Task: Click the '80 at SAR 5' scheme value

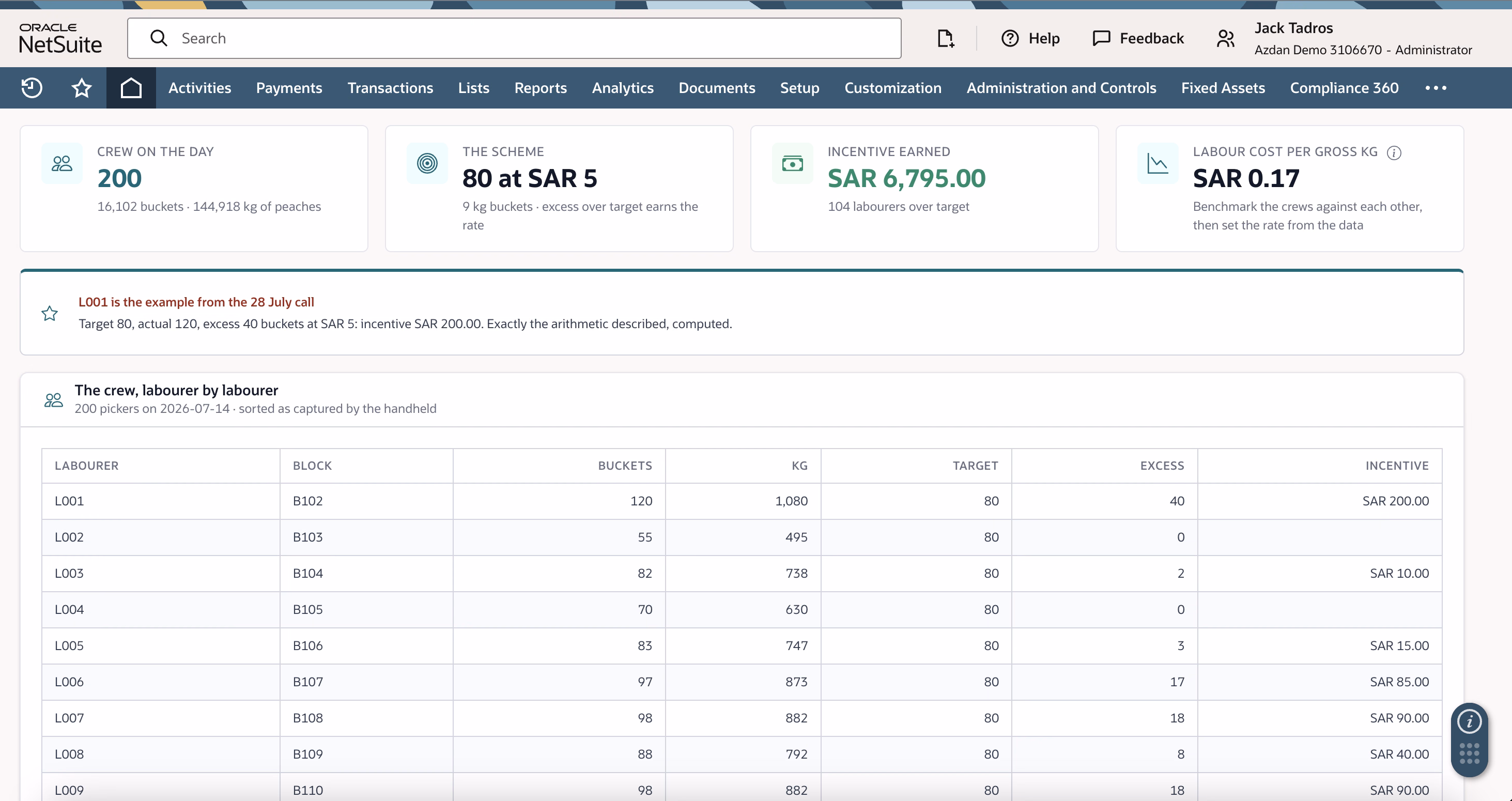Action: 530,178
